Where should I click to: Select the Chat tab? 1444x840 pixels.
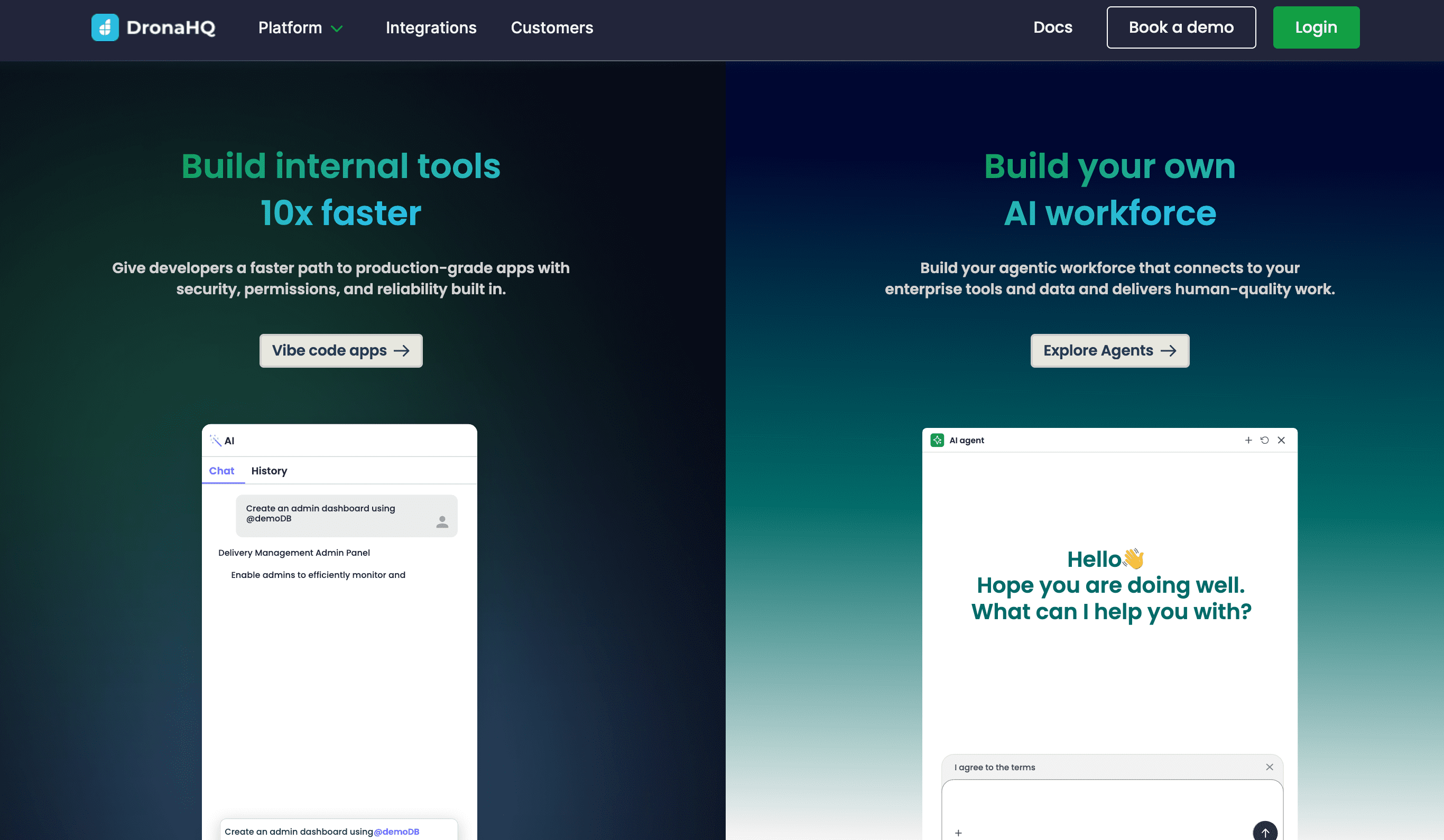pyautogui.click(x=221, y=471)
